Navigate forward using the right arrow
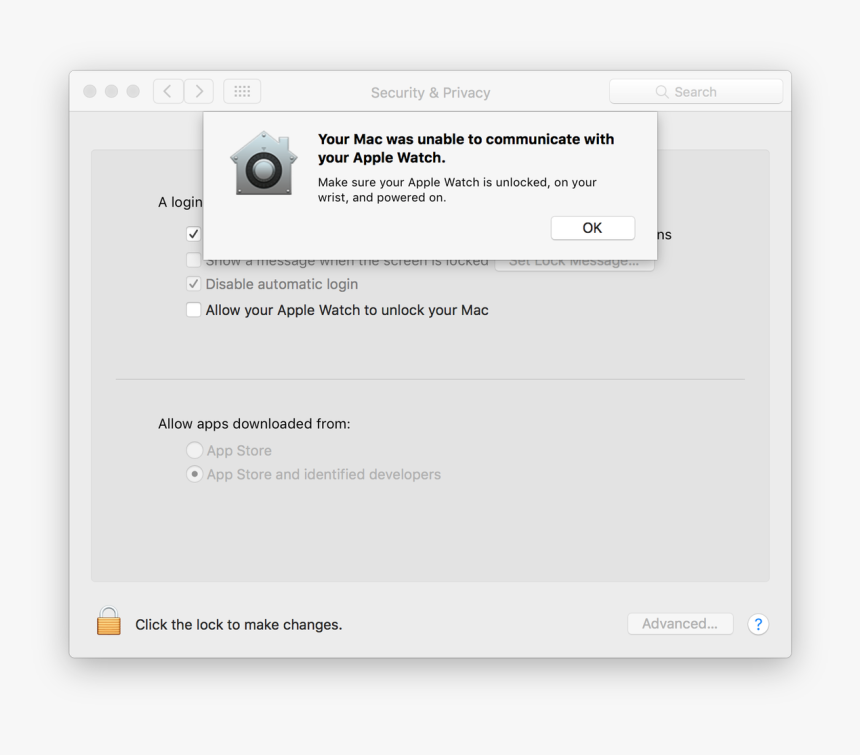Viewport: 860px width, 755px height. click(198, 90)
